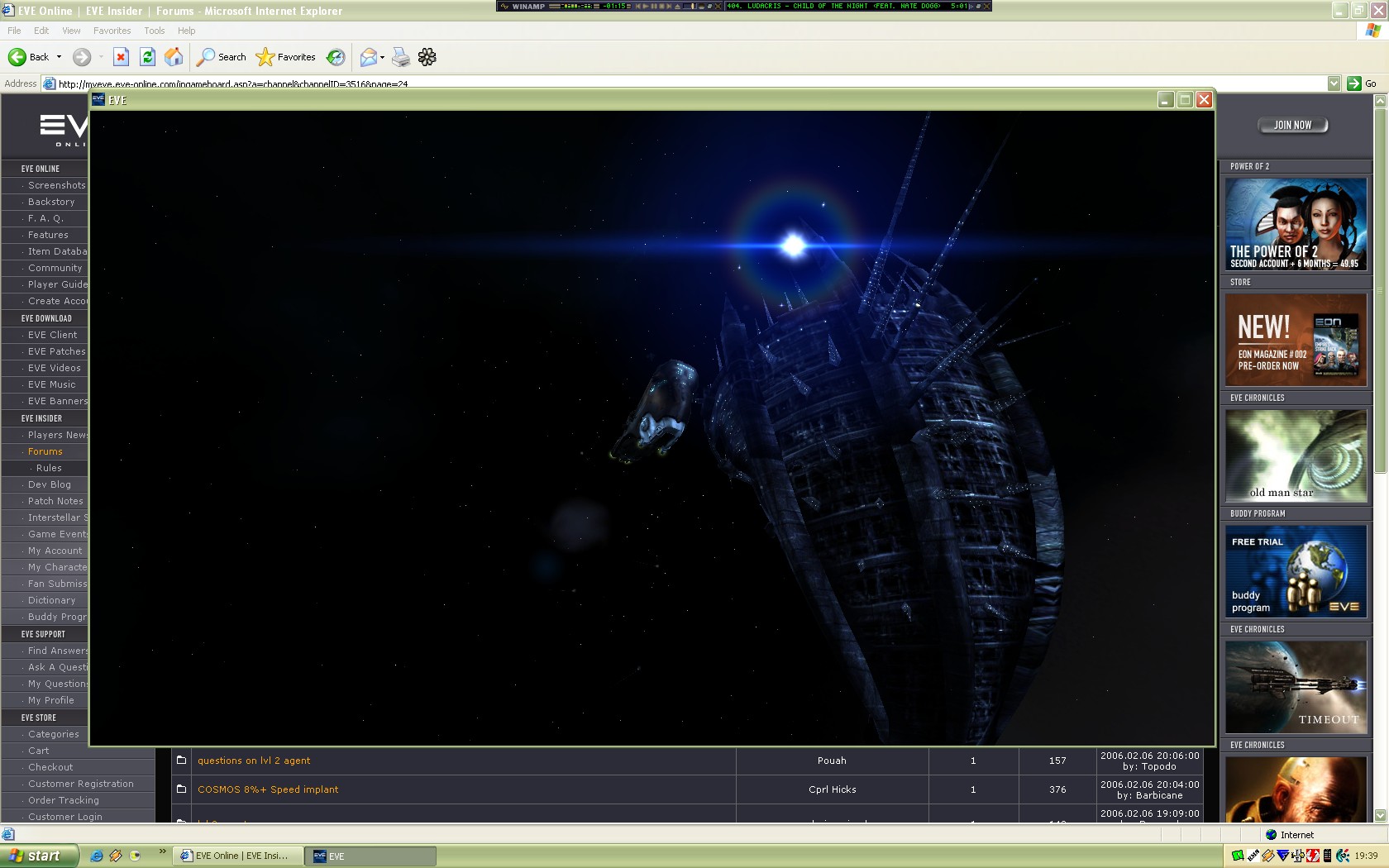Open the Help menu
The height and width of the screenshot is (868, 1389).
pos(187,31)
